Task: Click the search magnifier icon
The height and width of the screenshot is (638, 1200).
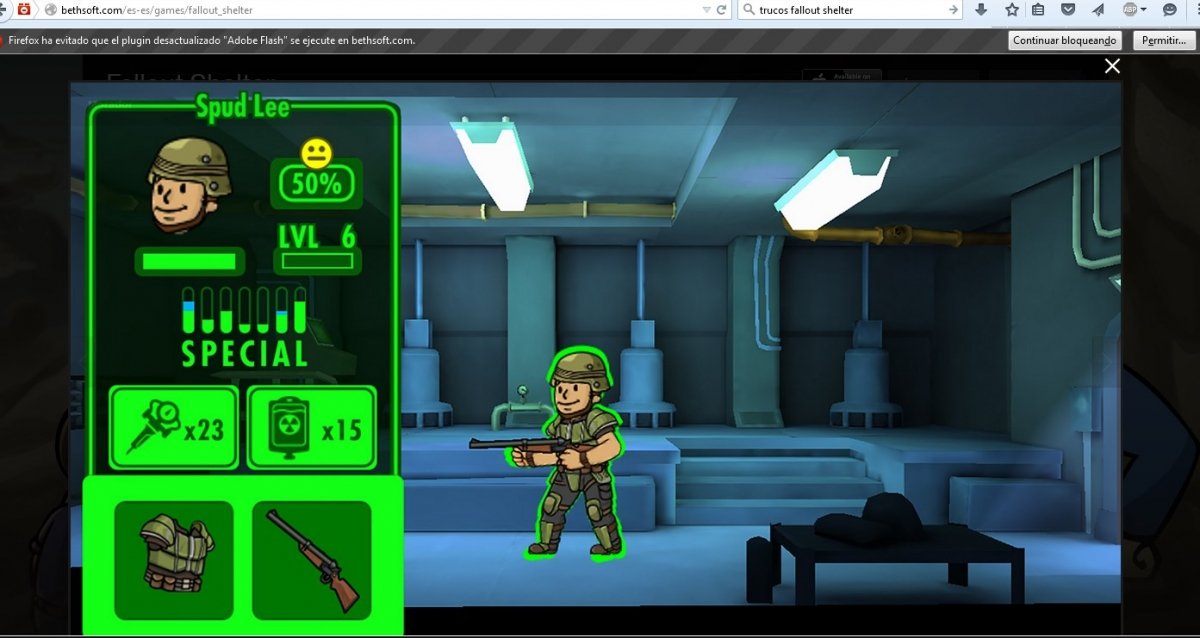Action: 749,10
